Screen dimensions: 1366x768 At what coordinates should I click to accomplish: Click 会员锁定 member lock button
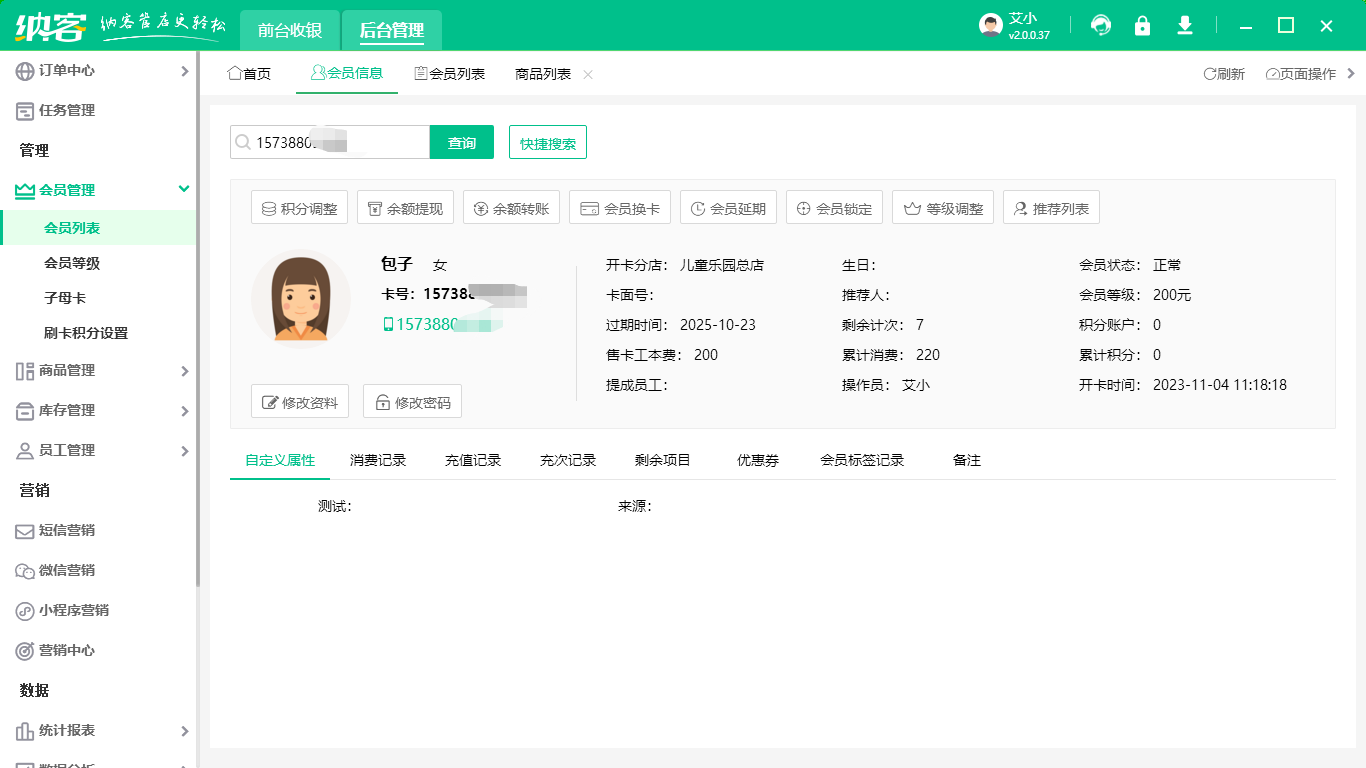(834, 208)
